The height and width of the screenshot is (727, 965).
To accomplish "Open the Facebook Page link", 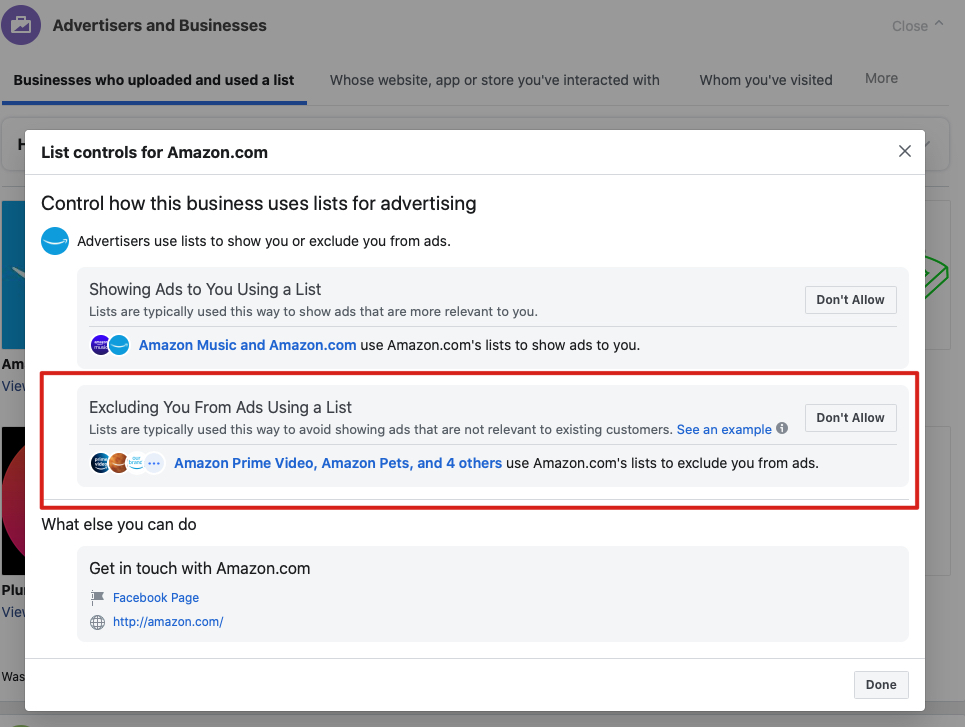I will pyautogui.click(x=156, y=598).
